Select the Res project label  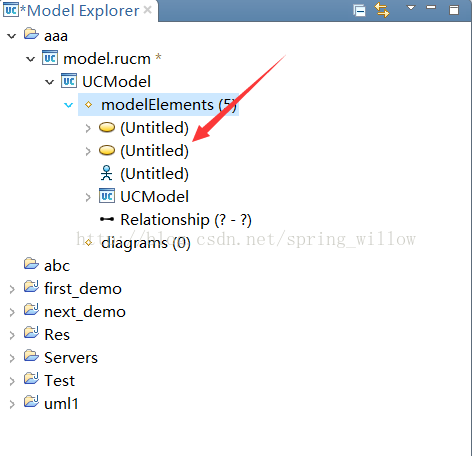coord(57,335)
